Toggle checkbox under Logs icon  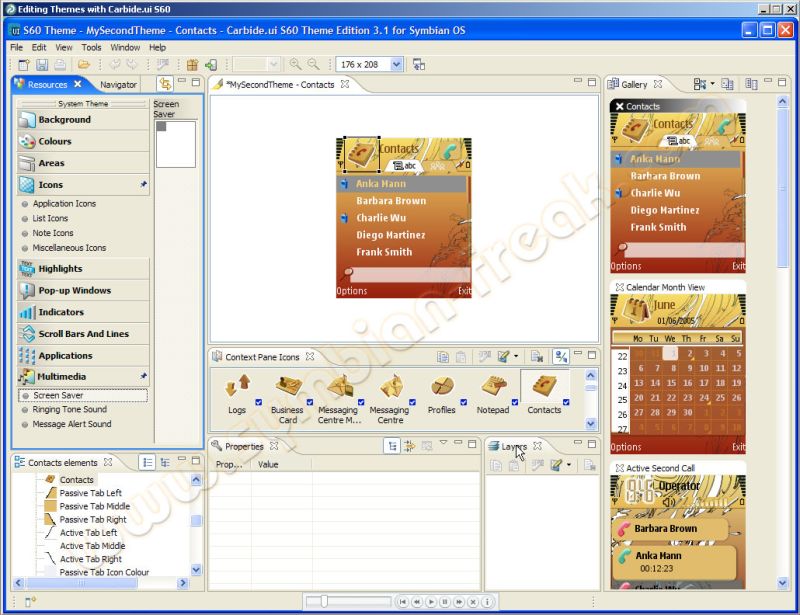(259, 402)
